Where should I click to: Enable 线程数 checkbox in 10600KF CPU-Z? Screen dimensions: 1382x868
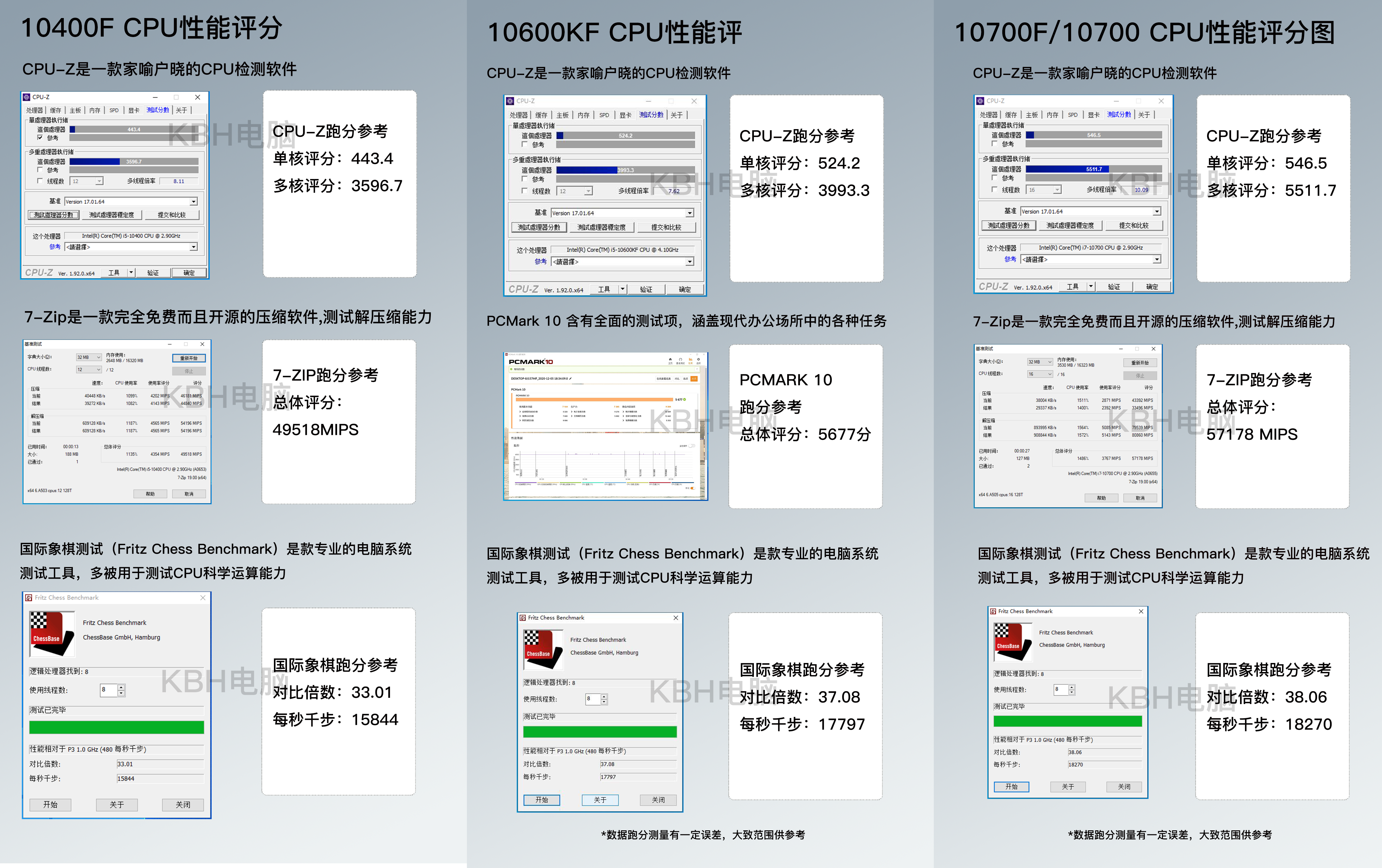click(x=524, y=190)
